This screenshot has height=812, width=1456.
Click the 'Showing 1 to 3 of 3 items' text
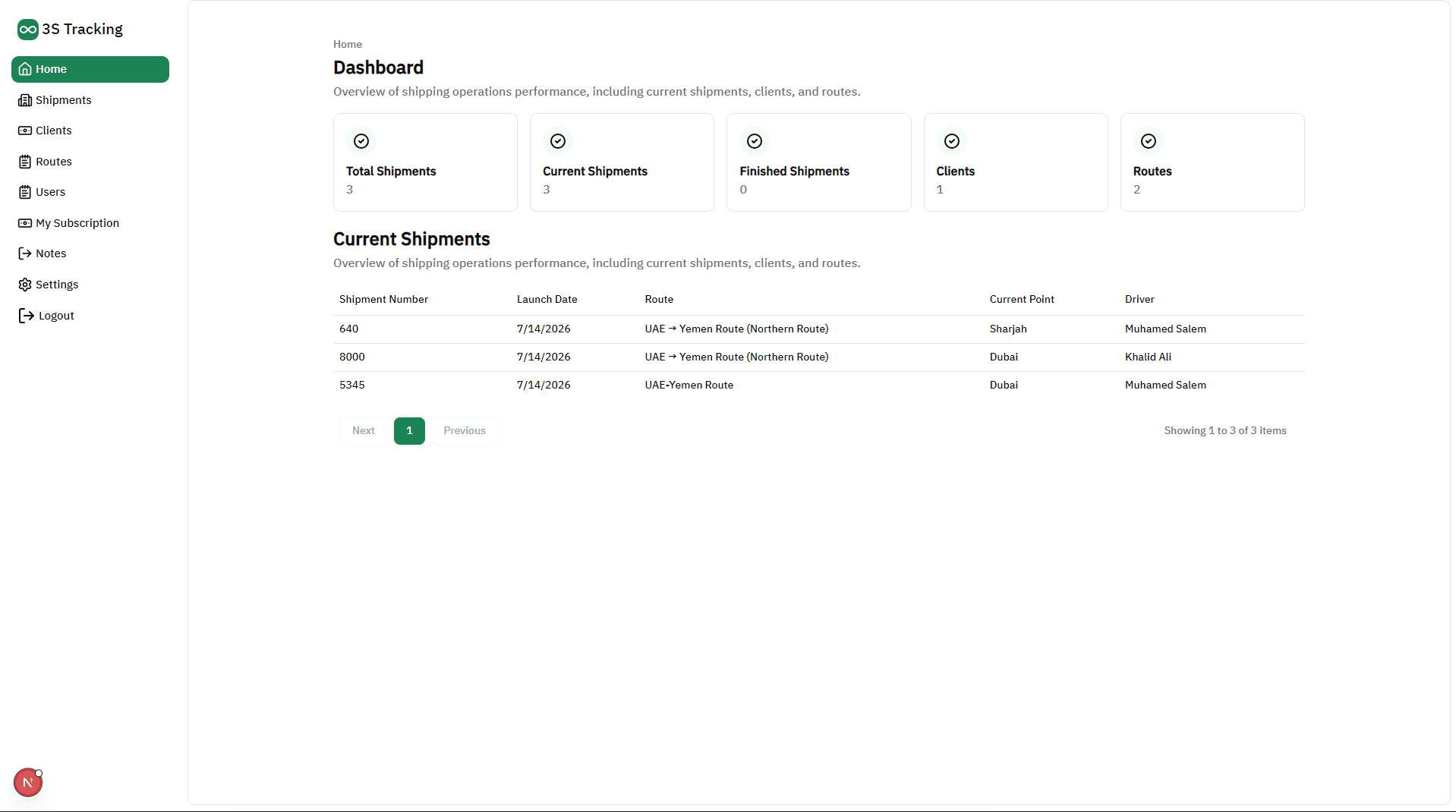click(x=1225, y=431)
